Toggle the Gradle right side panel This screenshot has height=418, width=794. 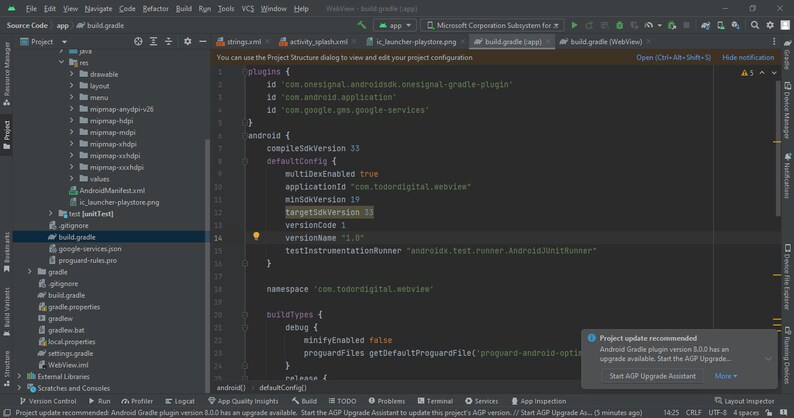(787, 55)
